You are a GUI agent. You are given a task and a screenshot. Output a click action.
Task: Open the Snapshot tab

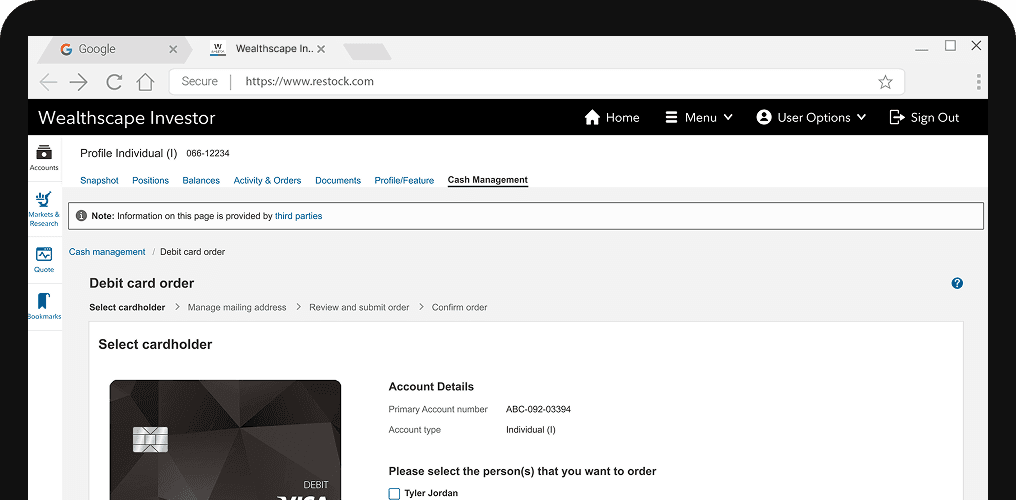[99, 181]
